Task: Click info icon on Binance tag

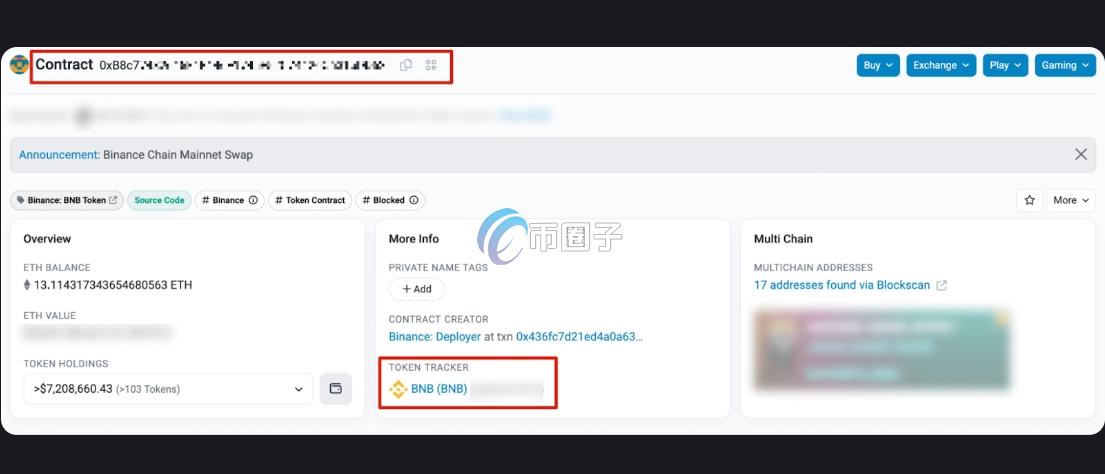Action: click(x=253, y=200)
